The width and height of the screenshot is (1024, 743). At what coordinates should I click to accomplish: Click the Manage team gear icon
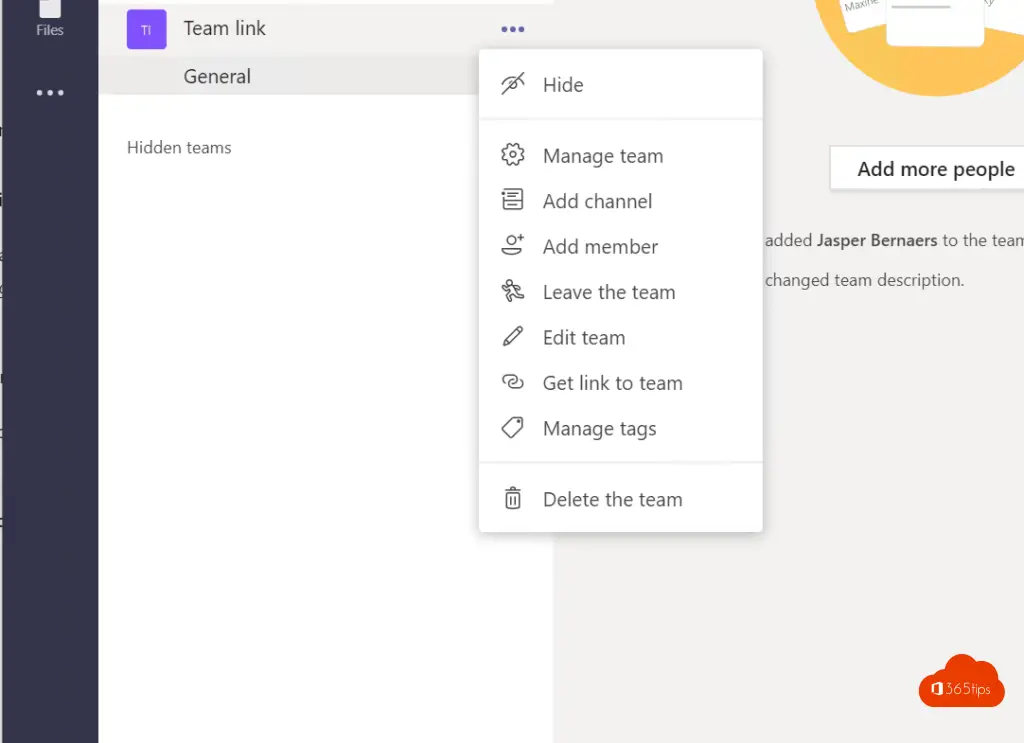(512, 156)
